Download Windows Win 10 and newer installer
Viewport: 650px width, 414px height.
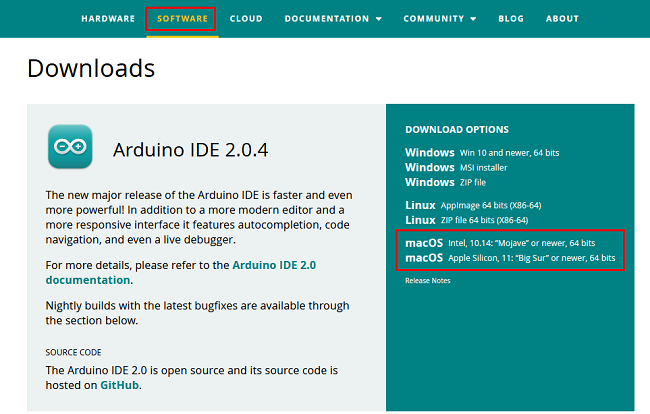482,152
